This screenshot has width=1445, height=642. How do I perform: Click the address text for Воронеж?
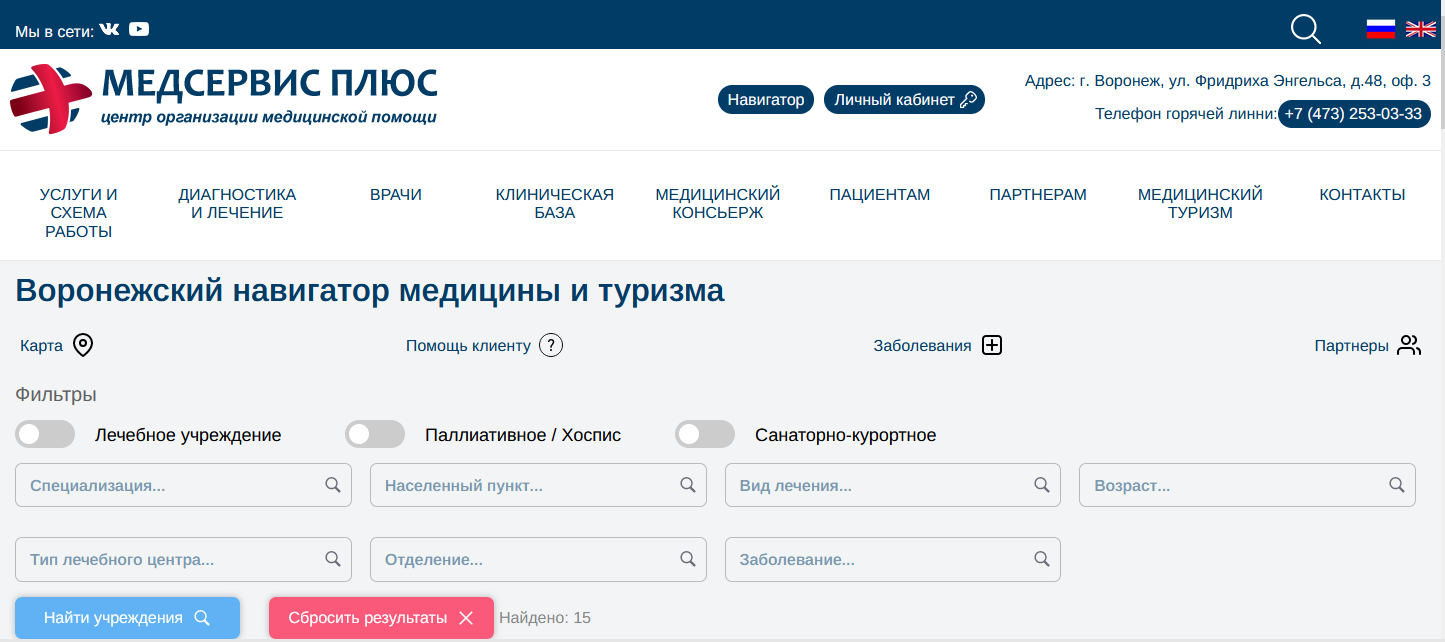point(1228,81)
